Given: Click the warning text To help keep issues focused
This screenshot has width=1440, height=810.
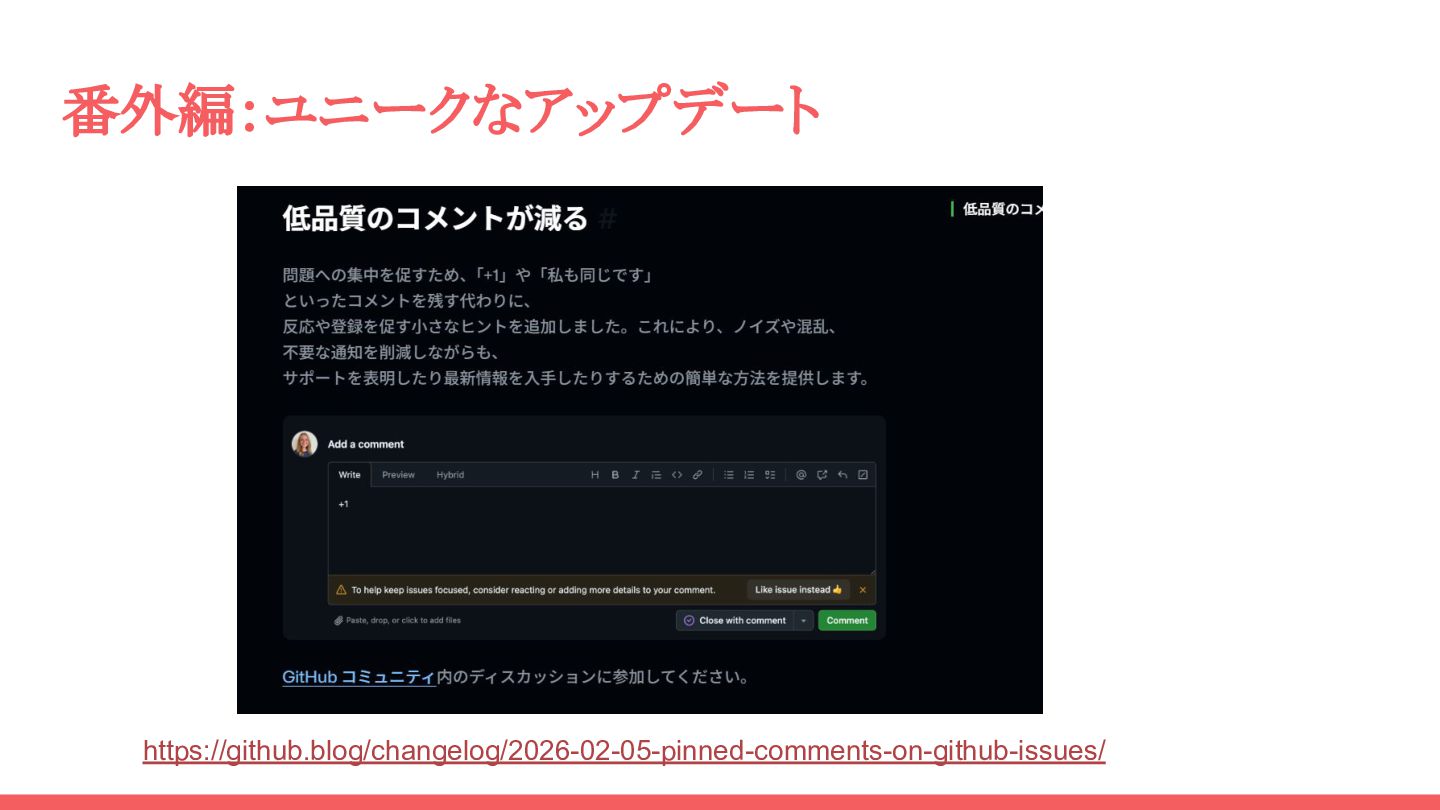Looking at the screenshot, I should point(533,590).
